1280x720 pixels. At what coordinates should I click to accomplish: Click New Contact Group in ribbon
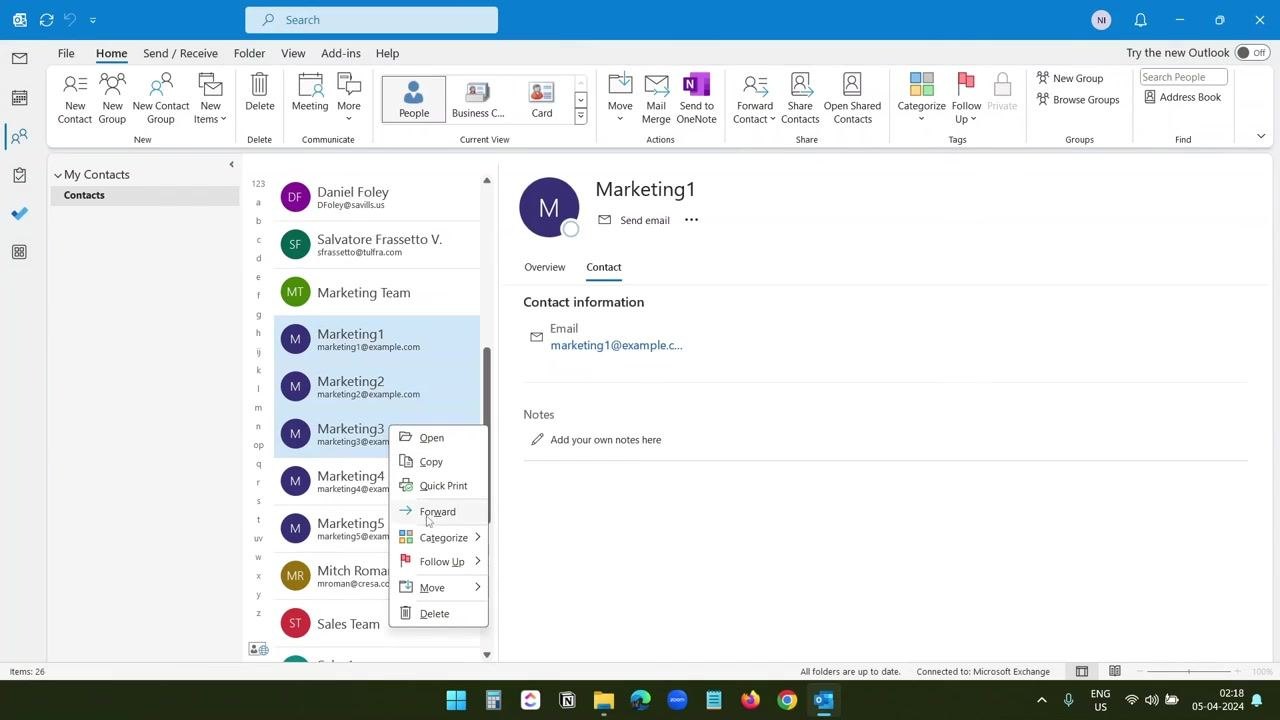161,99
